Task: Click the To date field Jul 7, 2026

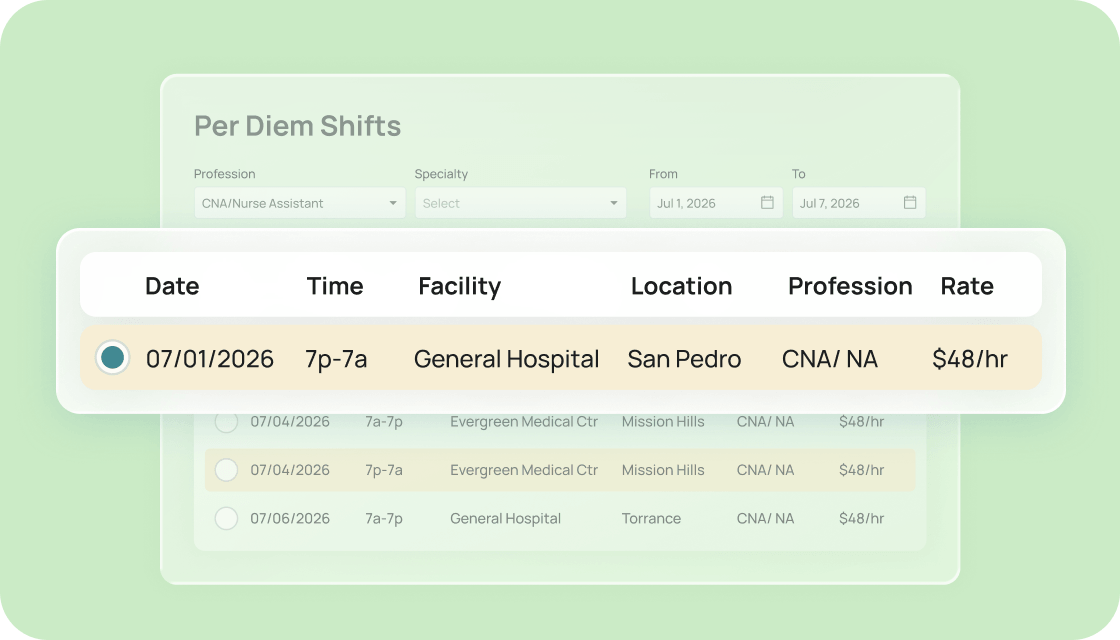Action: coord(859,203)
